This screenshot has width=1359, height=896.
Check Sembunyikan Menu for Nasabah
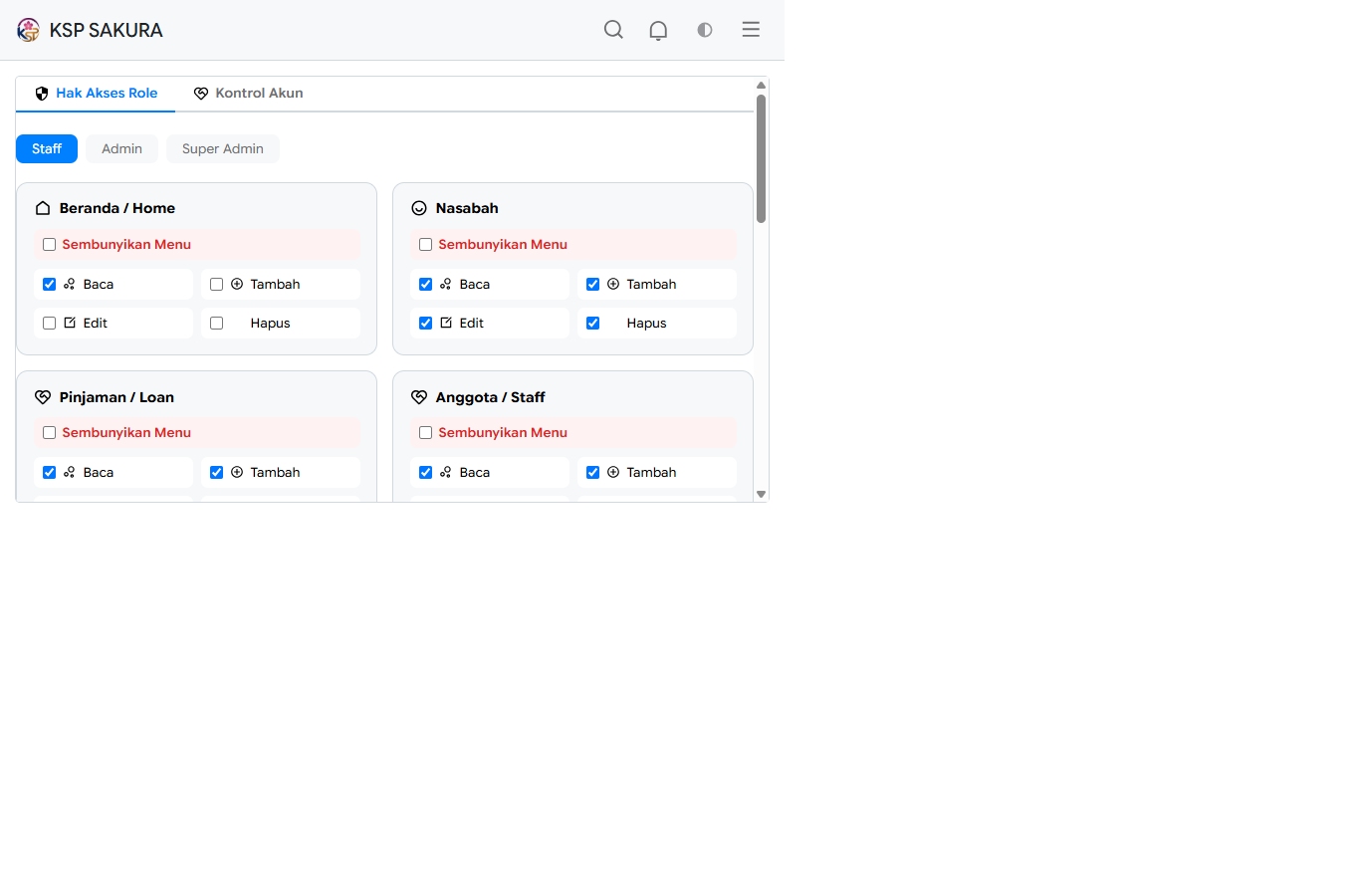coord(425,244)
